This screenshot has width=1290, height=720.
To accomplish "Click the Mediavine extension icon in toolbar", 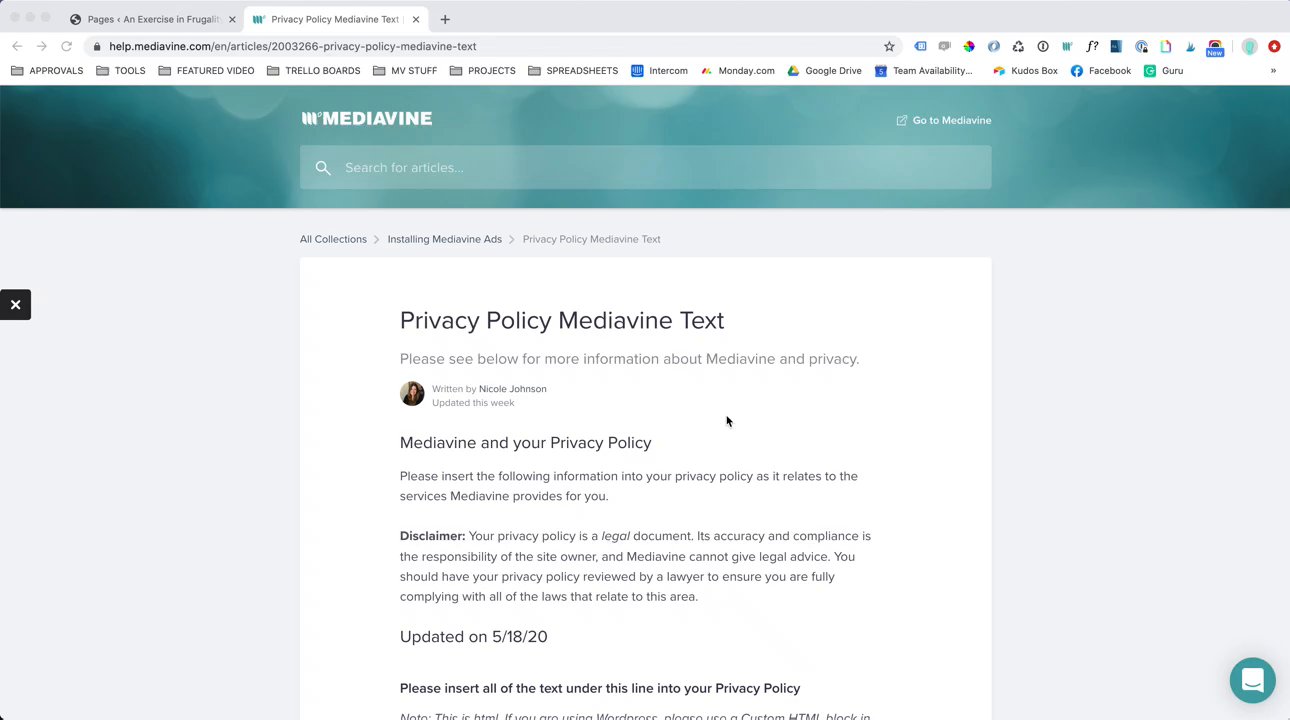I will coord(1067,46).
